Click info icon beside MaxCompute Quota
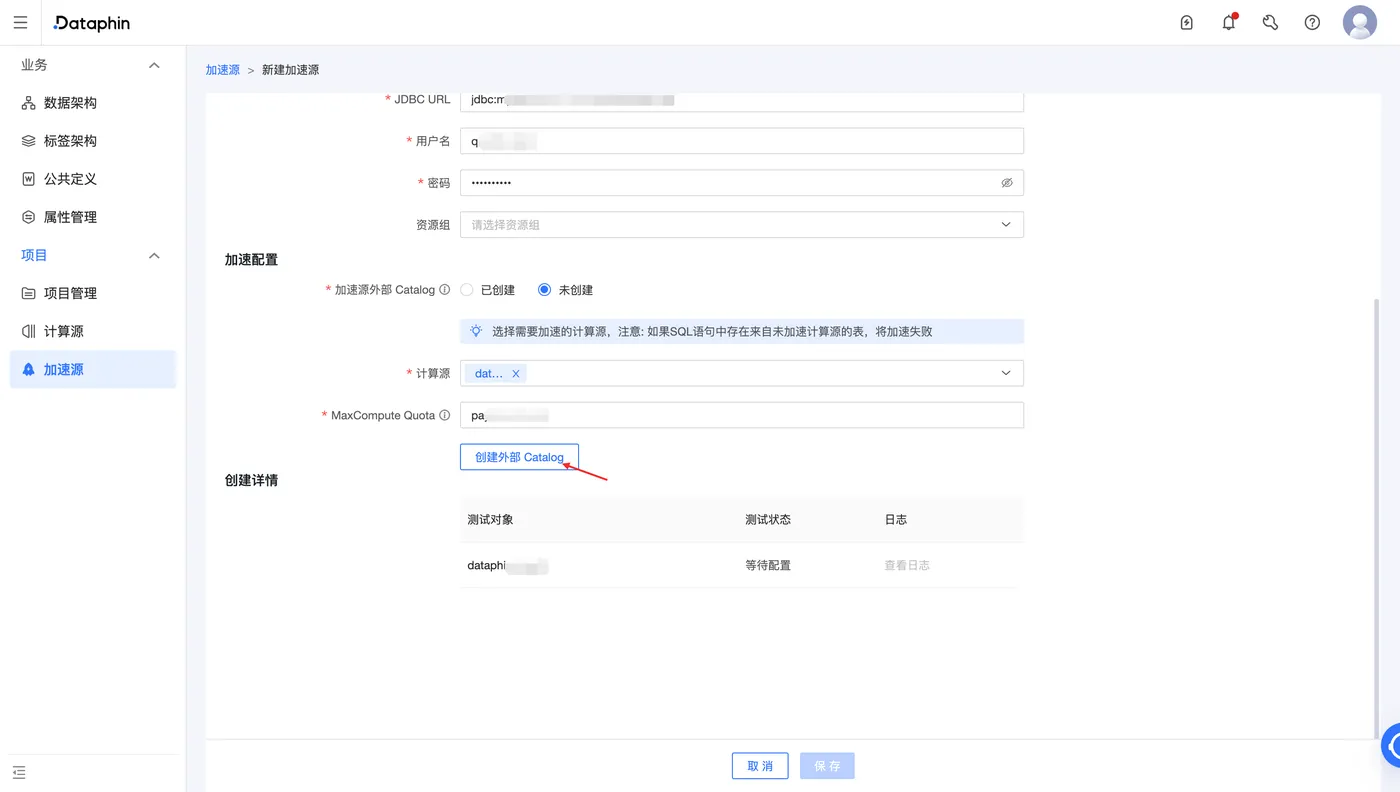The height and width of the screenshot is (792, 1400). pos(445,415)
